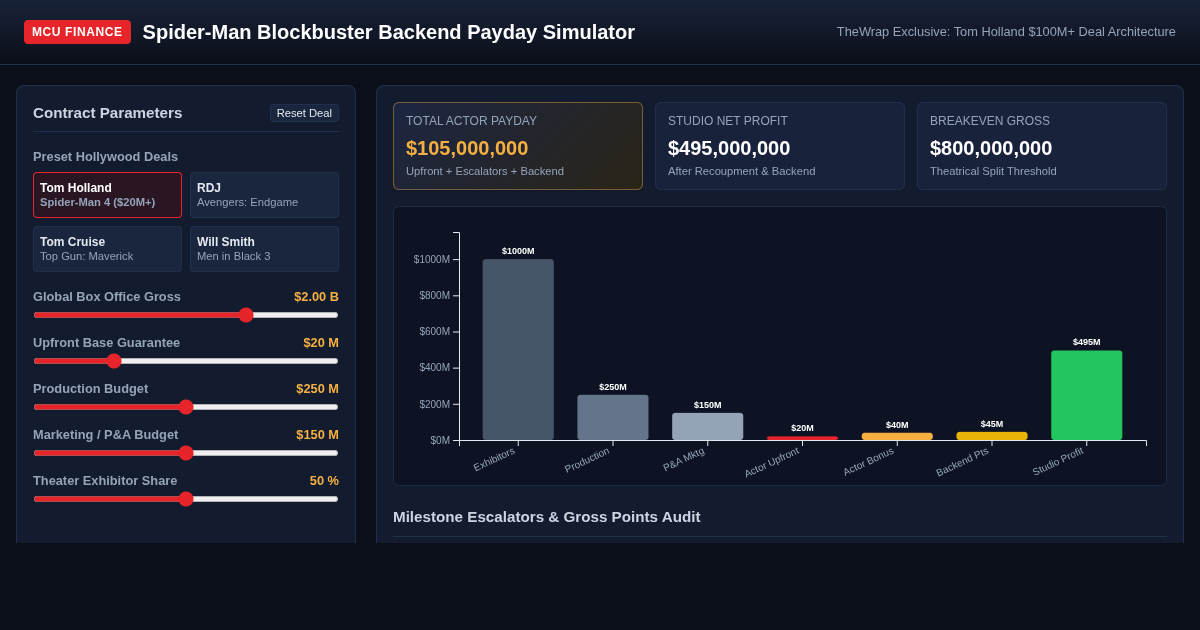Click the $1000M label above Exhibitors bar
The height and width of the screenshot is (630, 1200).
pos(518,251)
